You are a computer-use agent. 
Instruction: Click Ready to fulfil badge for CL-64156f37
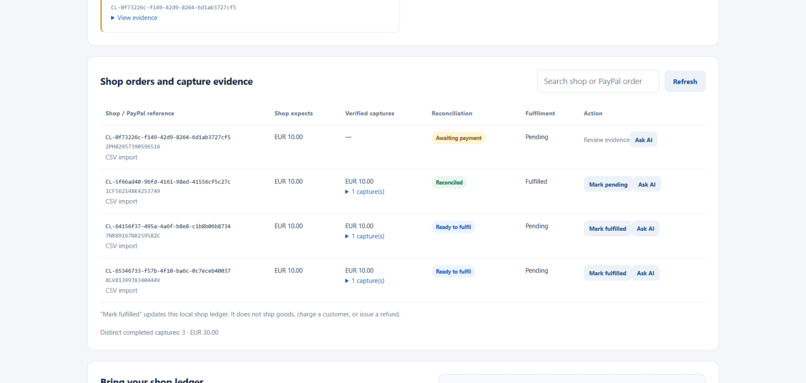453,227
